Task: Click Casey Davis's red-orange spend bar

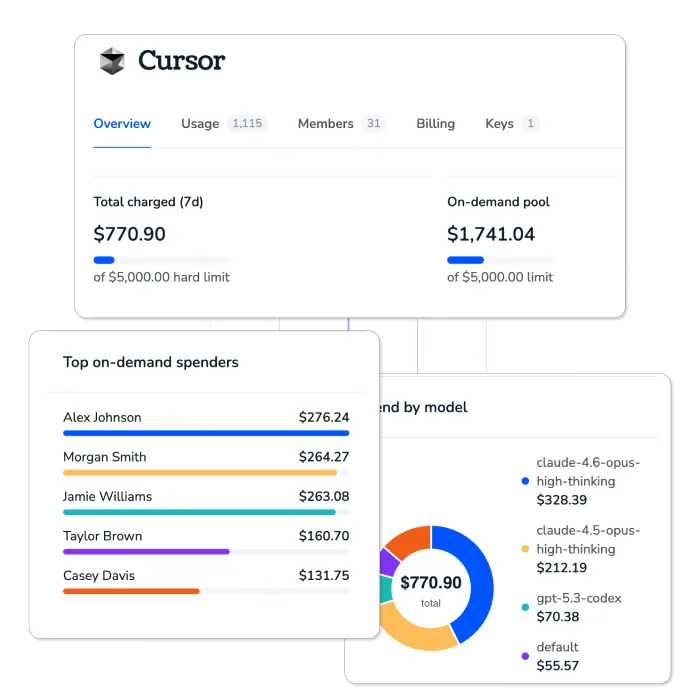Action: (x=131, y=591)
